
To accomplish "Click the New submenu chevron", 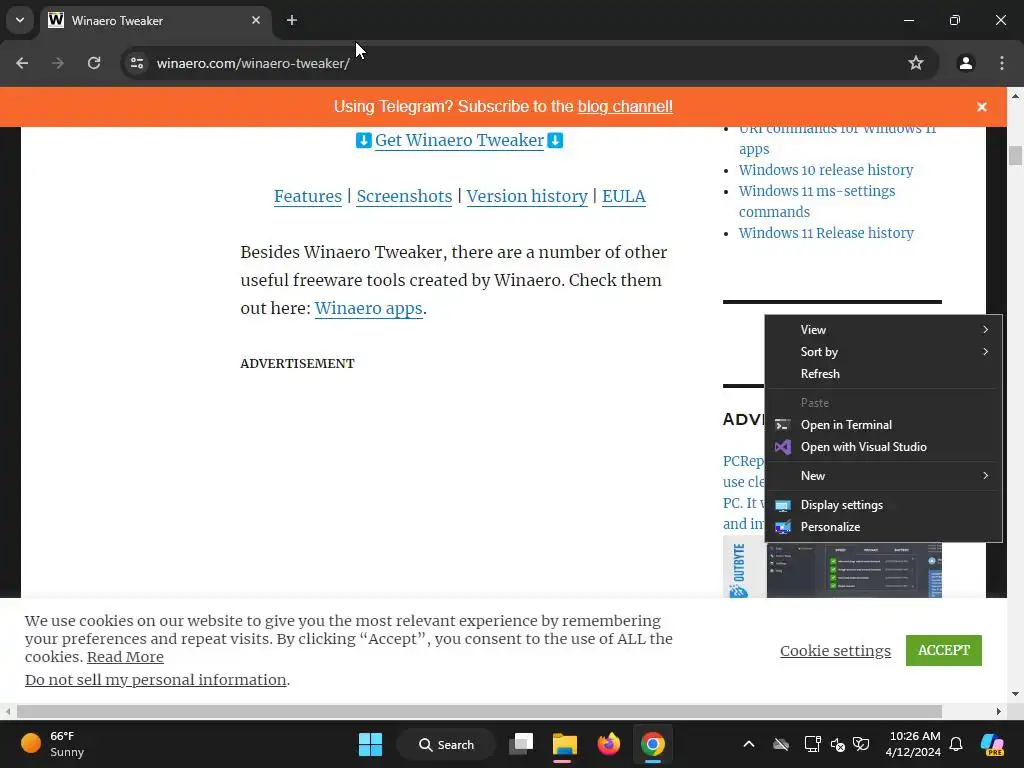I will pos(985,476).
